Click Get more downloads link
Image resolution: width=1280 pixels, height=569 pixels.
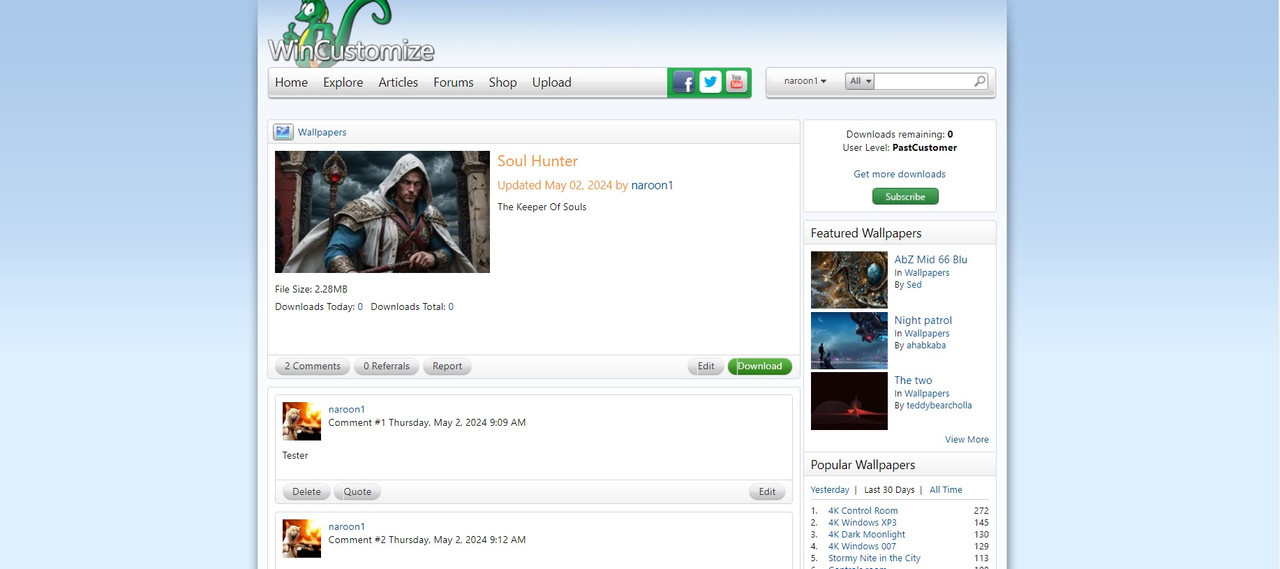899,174
